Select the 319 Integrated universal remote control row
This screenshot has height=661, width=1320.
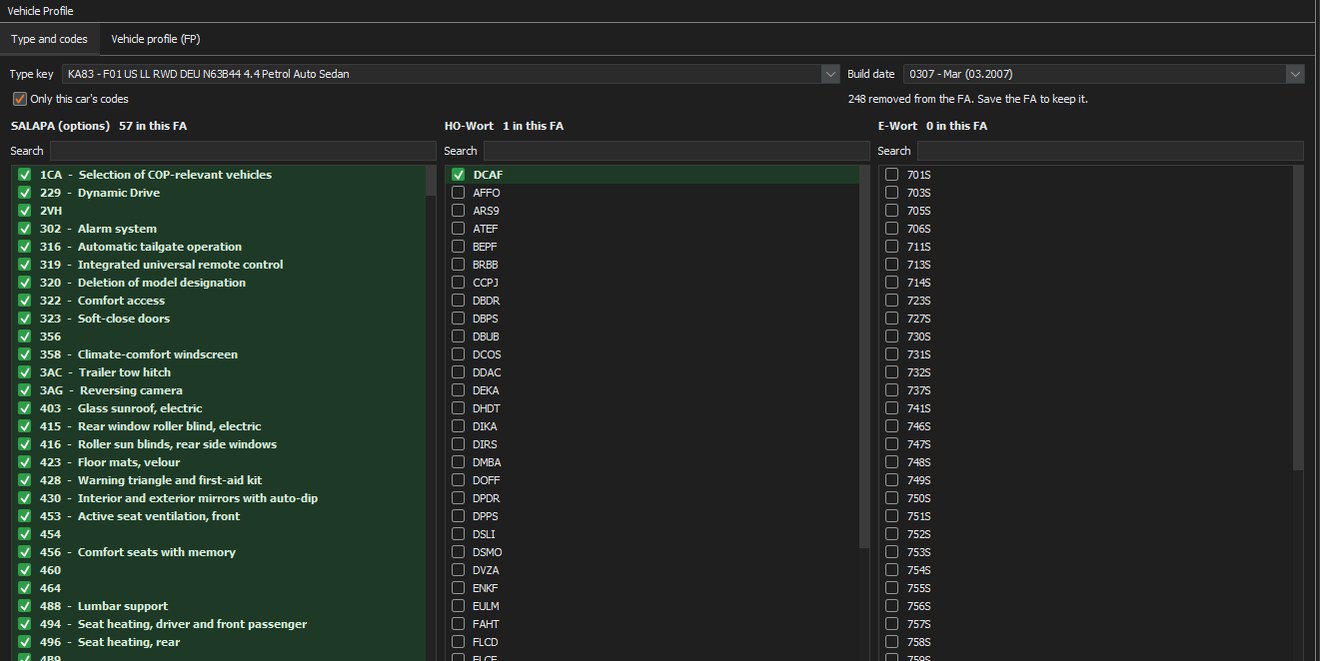click(x=219, y=265)
